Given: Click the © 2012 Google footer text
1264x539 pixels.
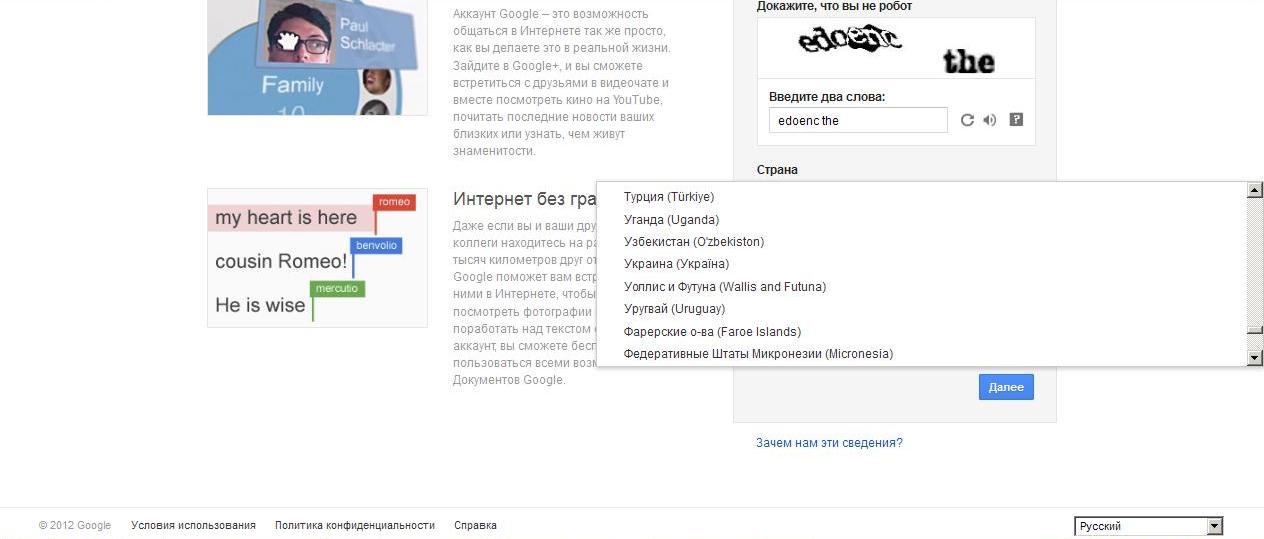Looking at the screenshot, I should (x=75, y=525).
